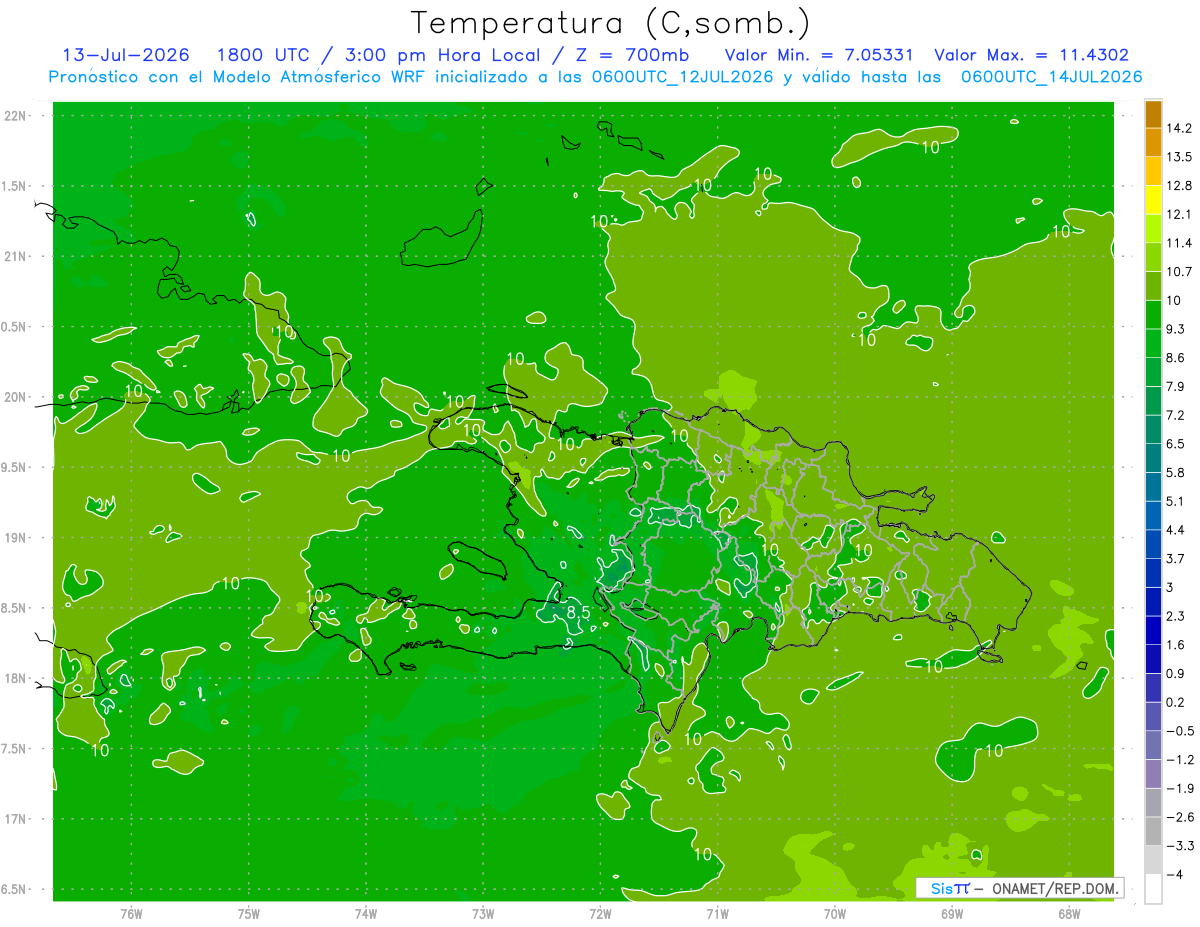
Task: Select colorbar value "8.6"
Action: click(x=1176, y=358)
